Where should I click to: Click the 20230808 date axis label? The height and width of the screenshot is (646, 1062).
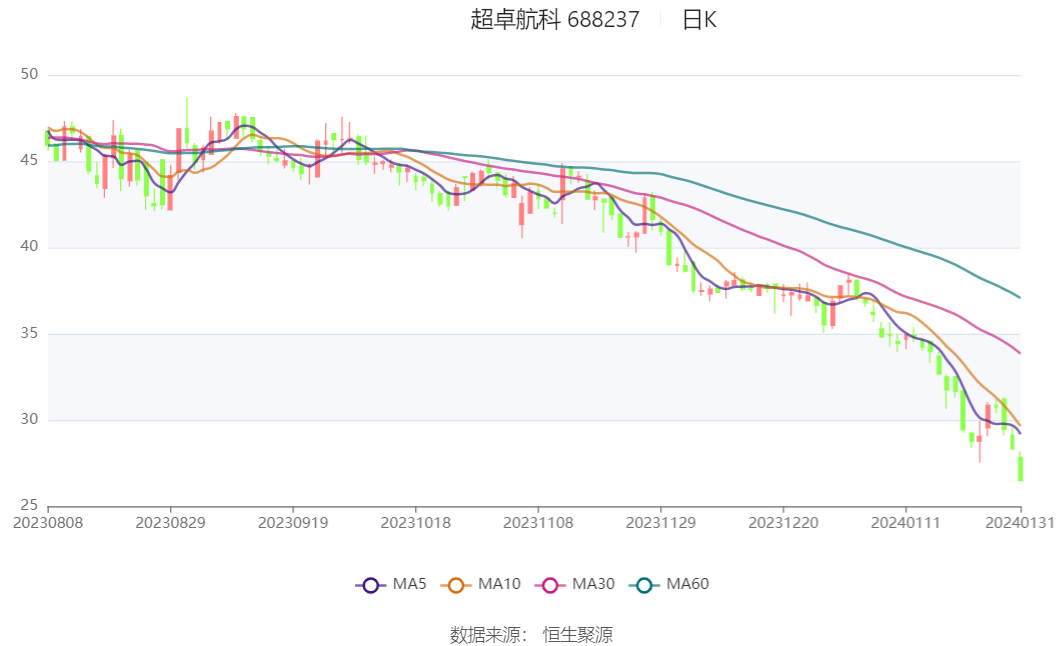[x=48, y=522]
